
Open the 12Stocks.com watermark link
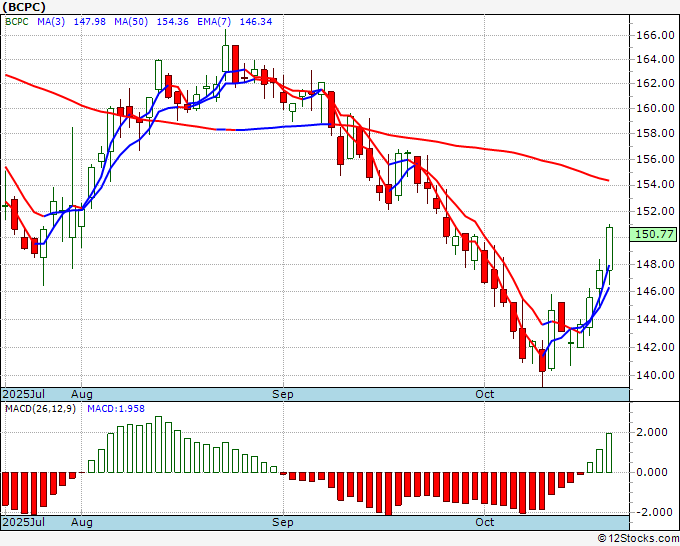(x=637, y=539)
